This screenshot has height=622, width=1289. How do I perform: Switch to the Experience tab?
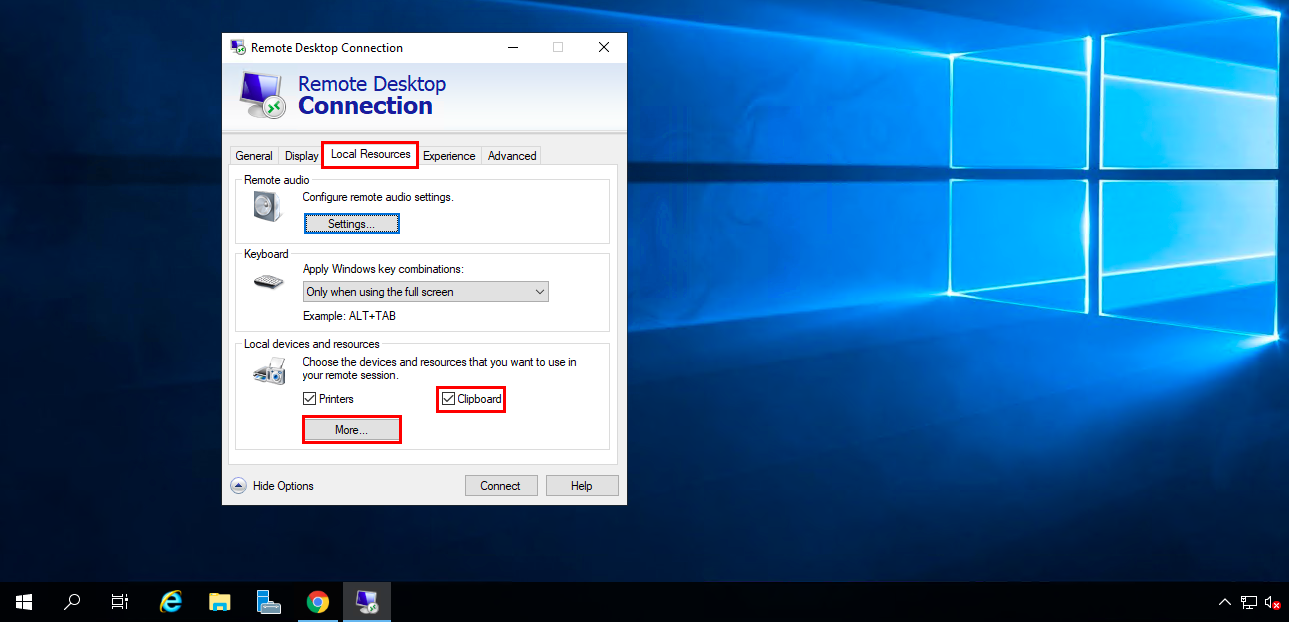449,156
